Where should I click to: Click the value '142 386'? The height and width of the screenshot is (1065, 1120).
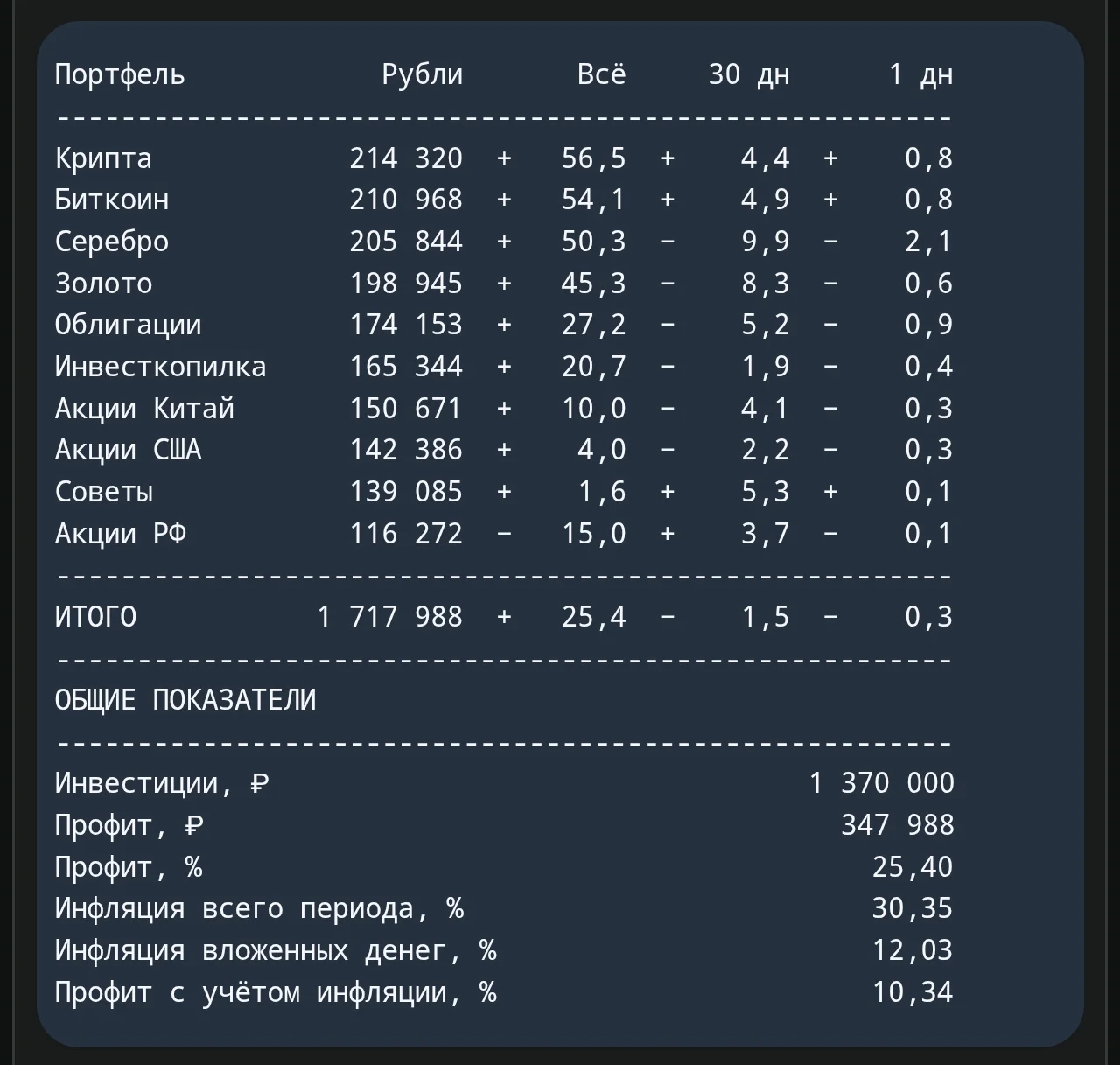pos(406,450)
